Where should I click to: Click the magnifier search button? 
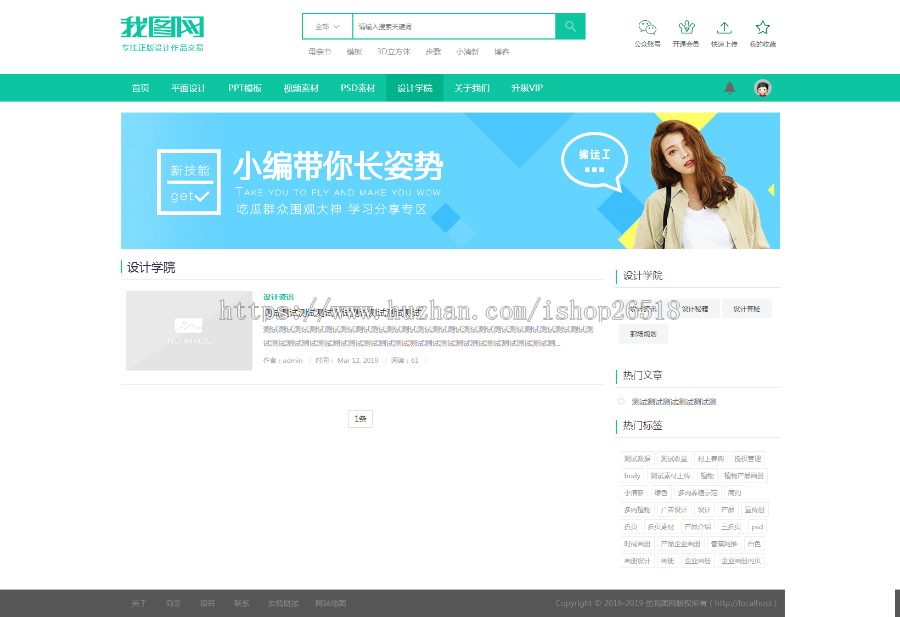tap(570, 26)
